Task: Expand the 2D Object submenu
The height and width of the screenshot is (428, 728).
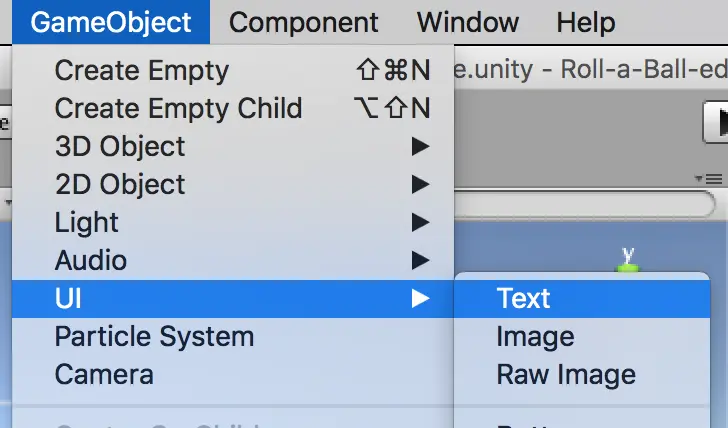Action: (x=233, y=185)
